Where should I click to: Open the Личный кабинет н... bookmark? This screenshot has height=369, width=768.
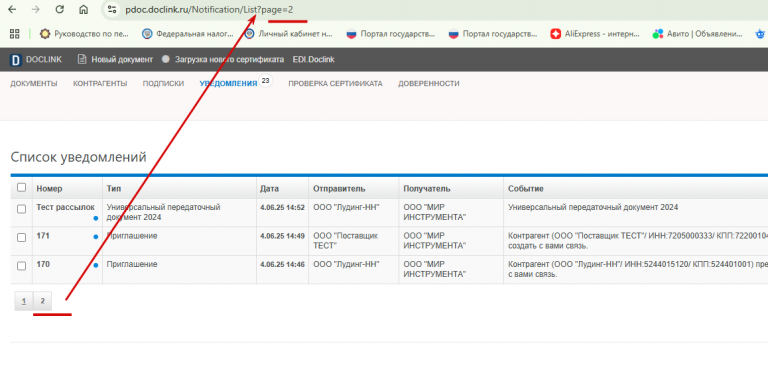coord(289,34)
